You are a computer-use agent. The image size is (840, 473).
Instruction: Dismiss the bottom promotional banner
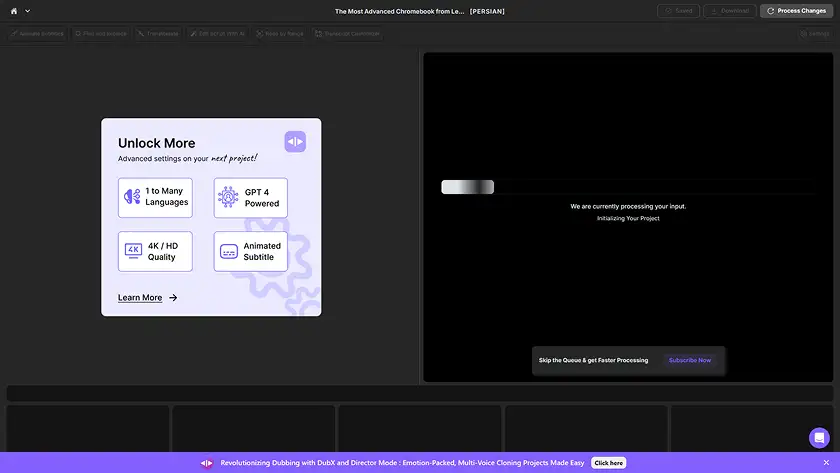pyautogui.click(x=826, y=463)
